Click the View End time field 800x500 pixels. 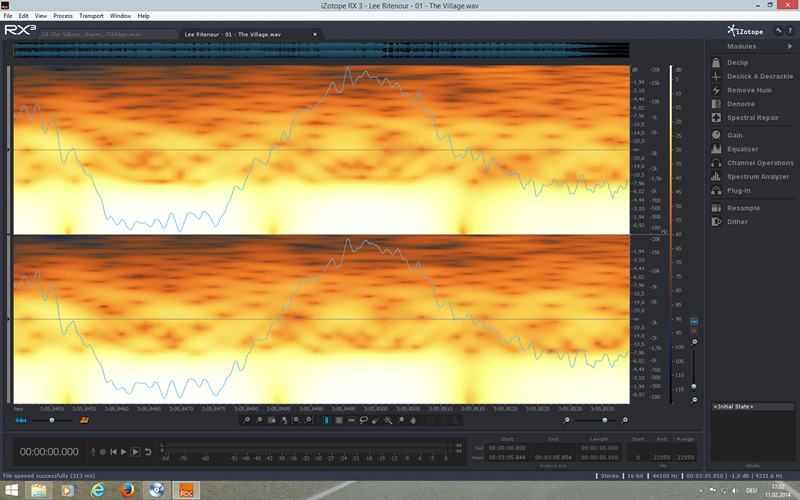click(x=553, y=457)
